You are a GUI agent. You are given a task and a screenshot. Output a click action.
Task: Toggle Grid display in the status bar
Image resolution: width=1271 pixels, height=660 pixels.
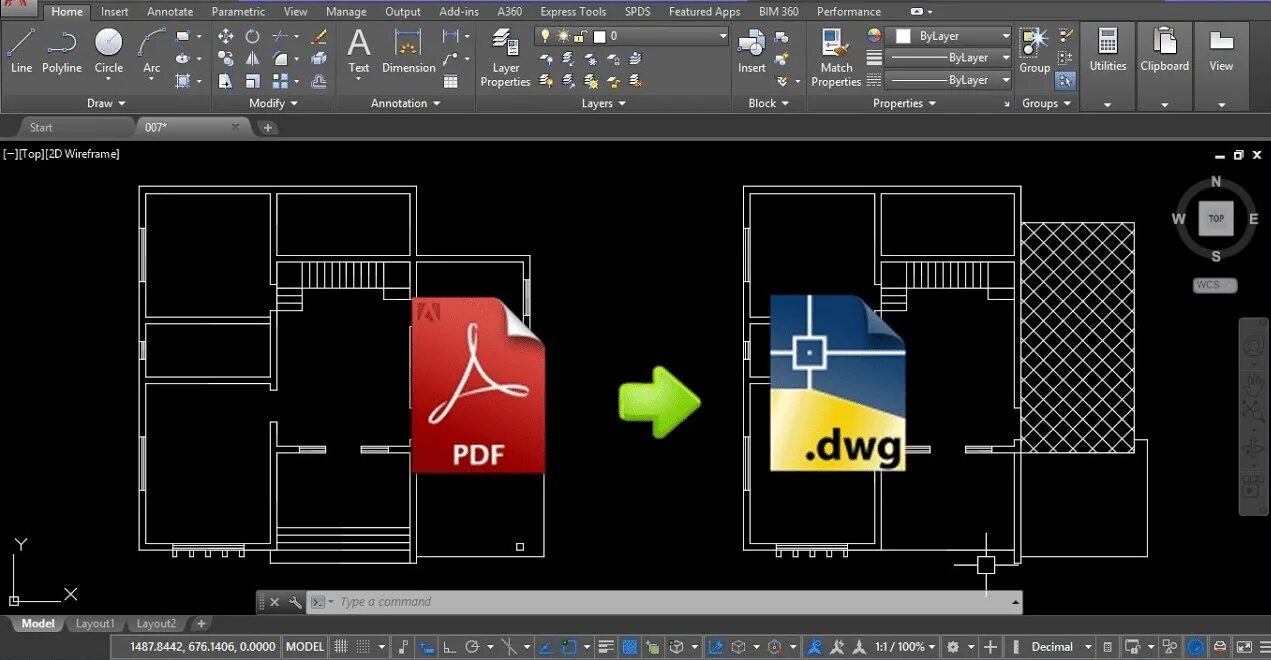tap(341, 646)
